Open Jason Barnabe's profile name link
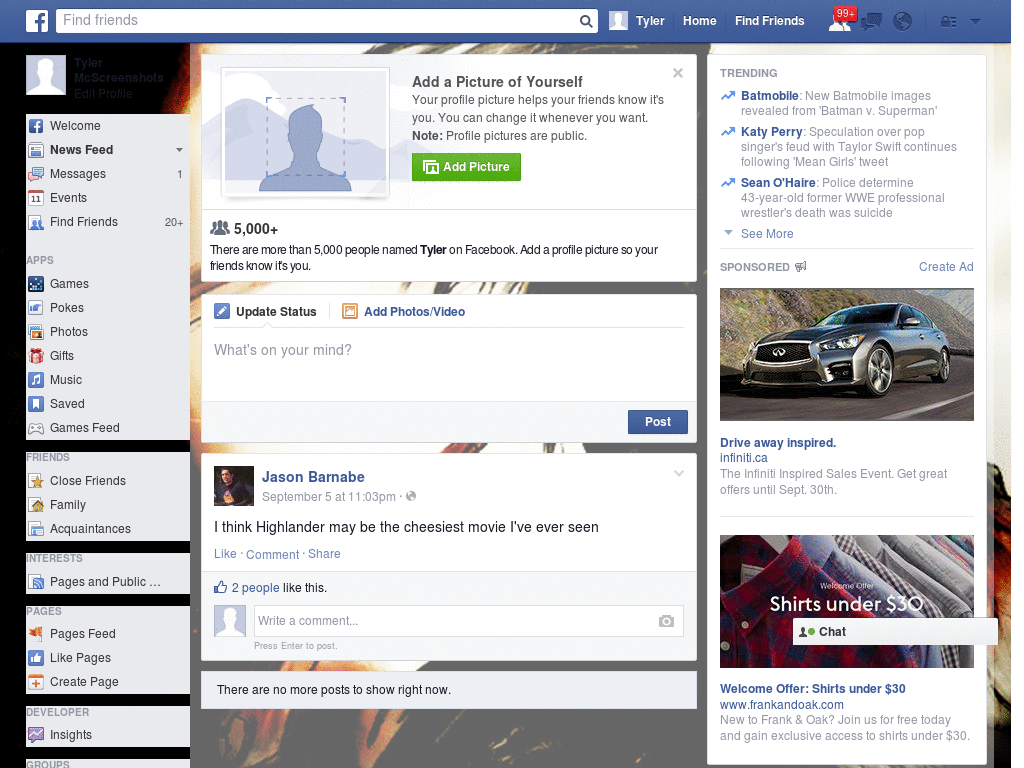Screen dimensions: 1024x768 pyautogui.click(x=313, y=477)
